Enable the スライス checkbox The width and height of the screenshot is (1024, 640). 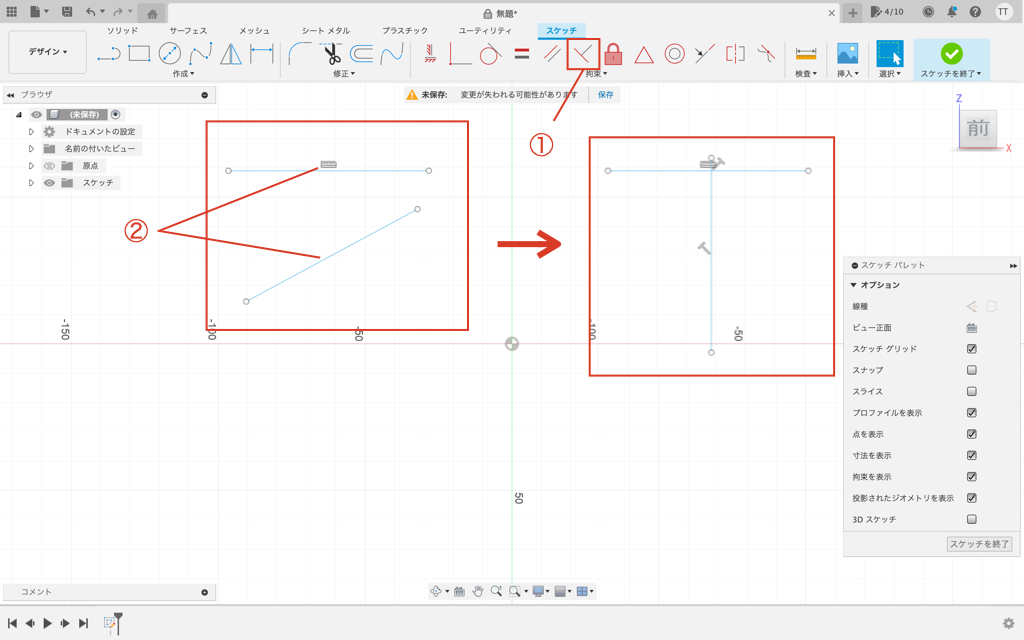pos(972,391)
